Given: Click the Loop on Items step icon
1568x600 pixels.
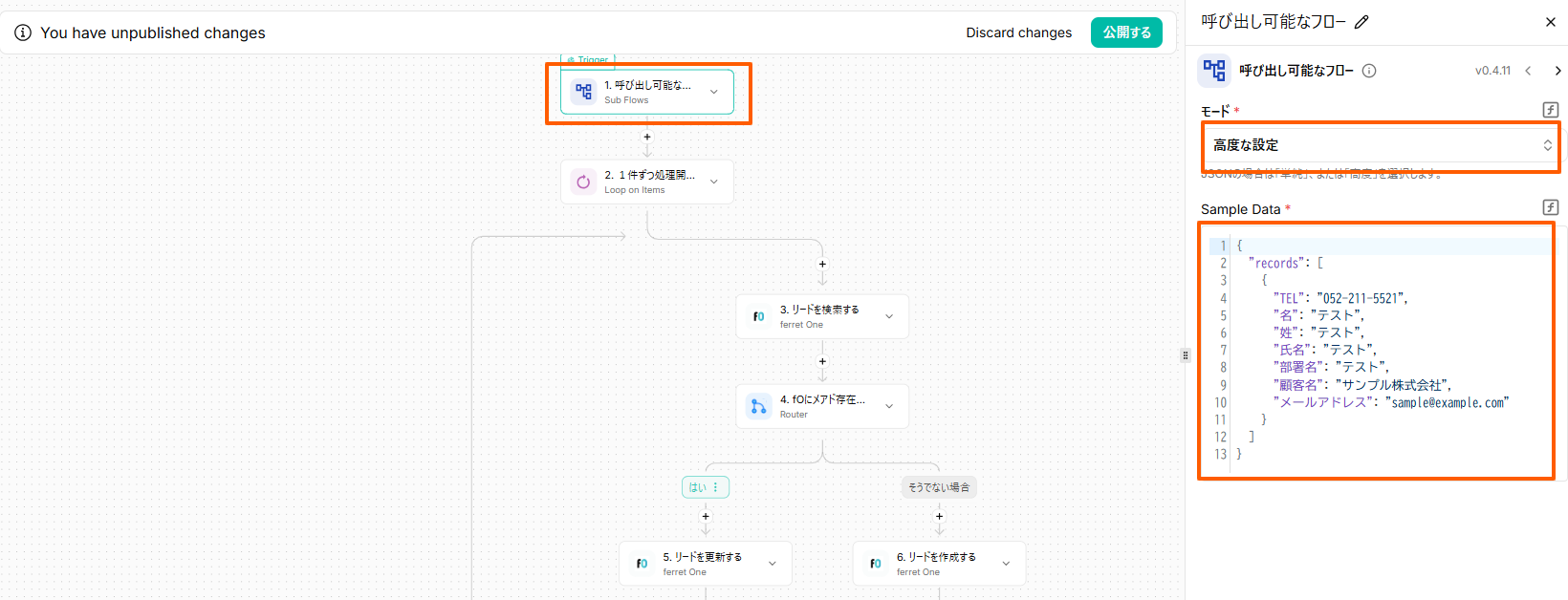Looking at the screenshot, I should (583, 182).
